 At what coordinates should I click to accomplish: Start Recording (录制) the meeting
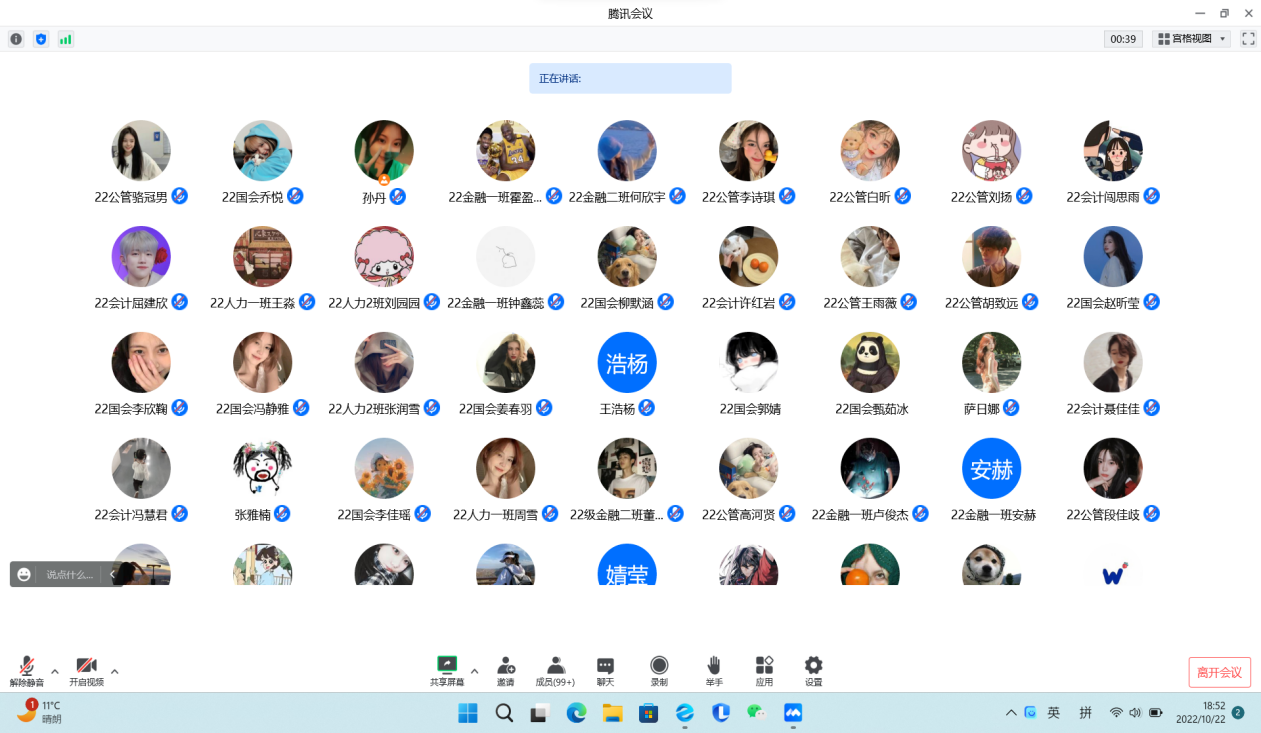coord(659,671)
